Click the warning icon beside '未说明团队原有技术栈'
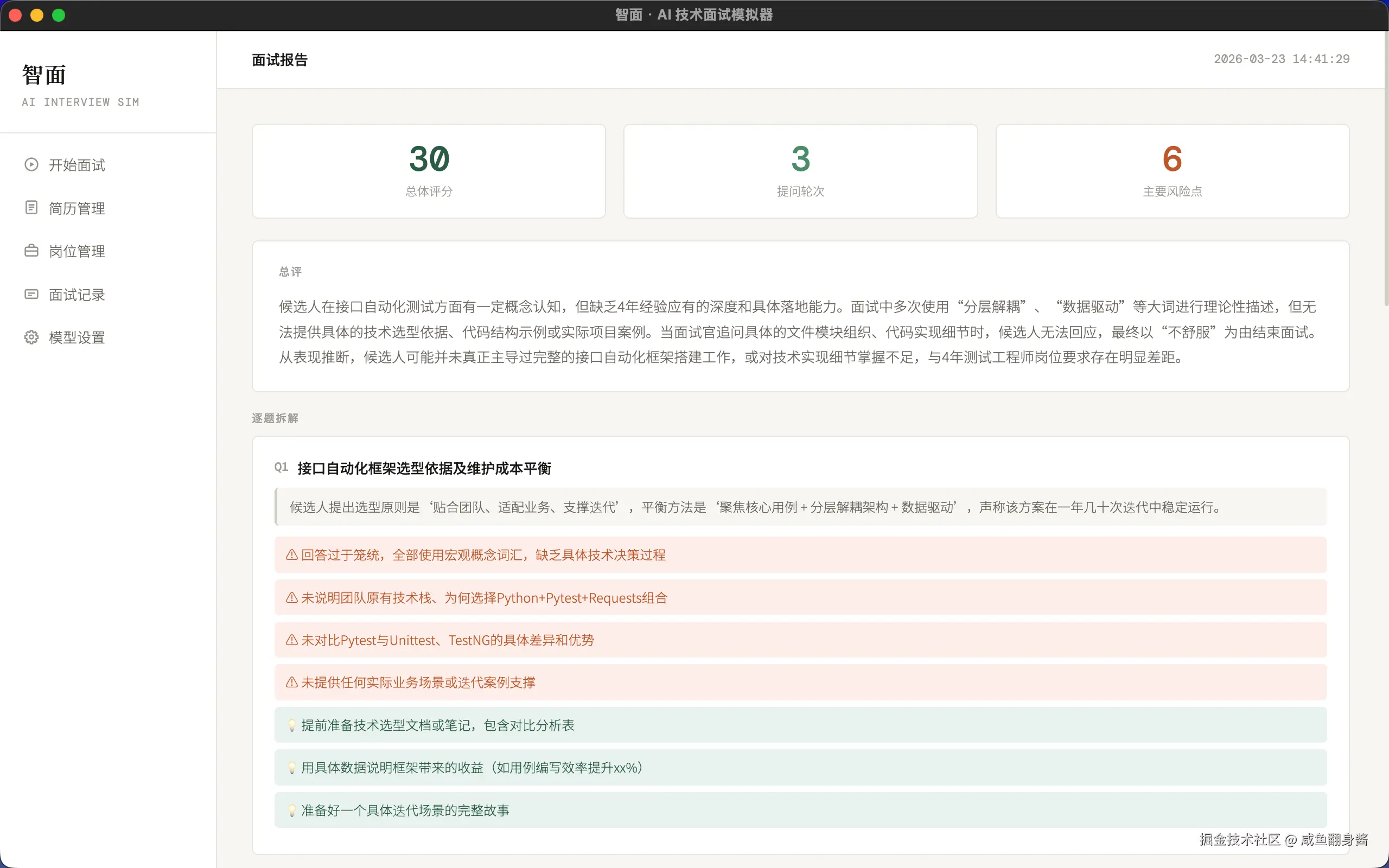The width and height of the screenshot is (1389, 868). coord(291,597)
